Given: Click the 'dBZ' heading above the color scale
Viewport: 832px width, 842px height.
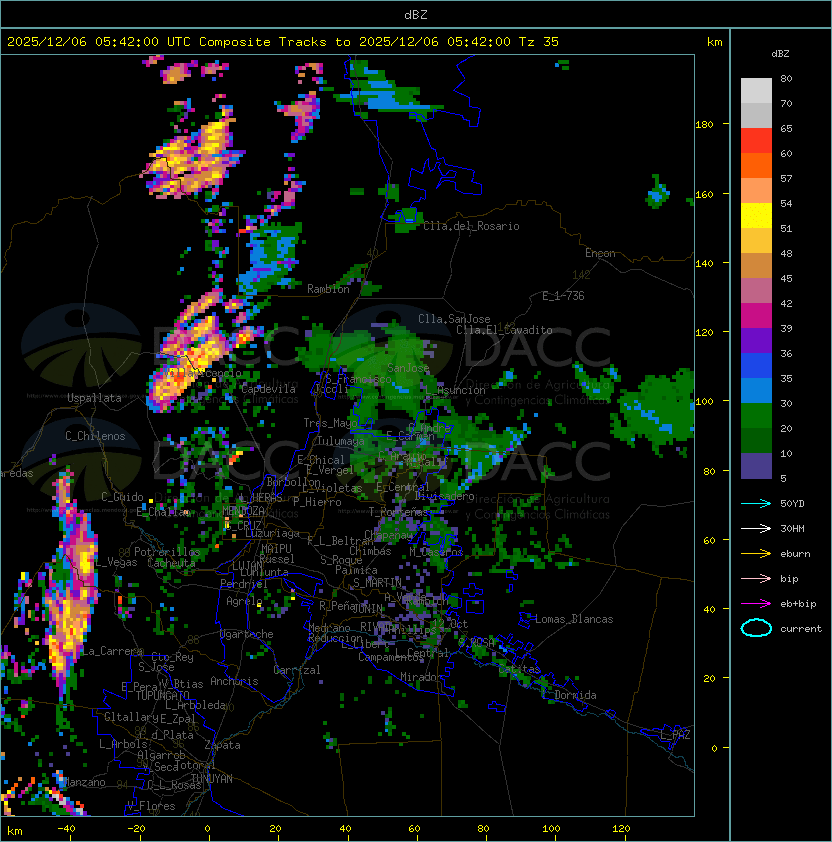Looking at the screenshot, I should click(780, 54).
